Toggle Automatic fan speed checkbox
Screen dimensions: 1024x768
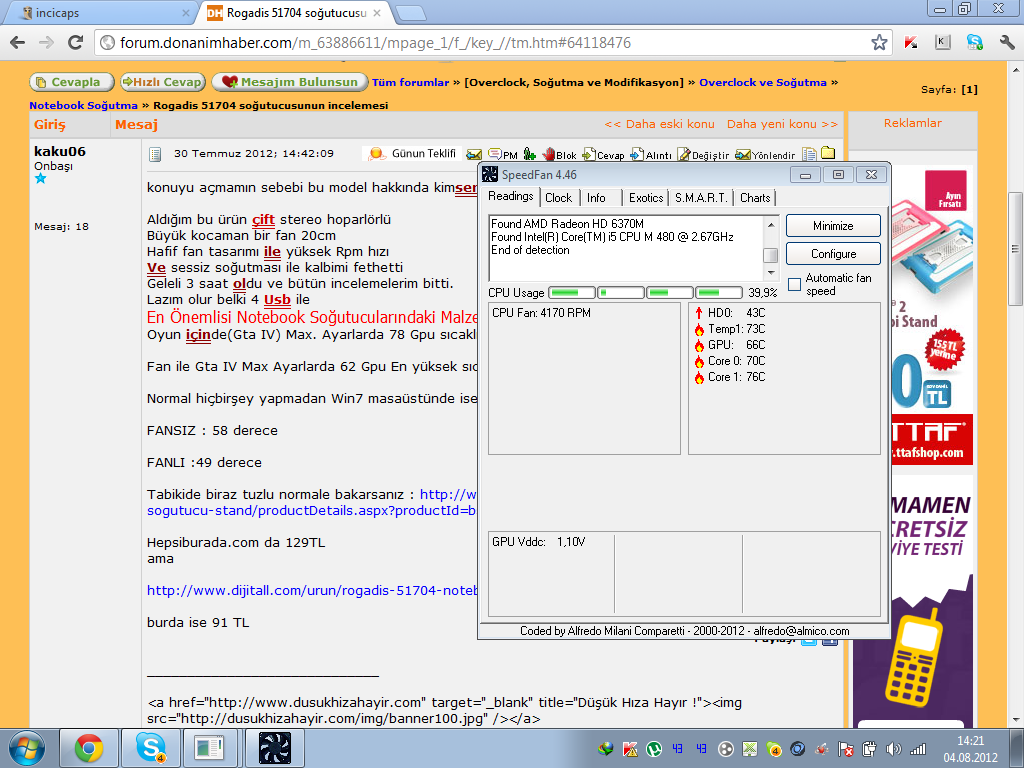pos(794,284)
